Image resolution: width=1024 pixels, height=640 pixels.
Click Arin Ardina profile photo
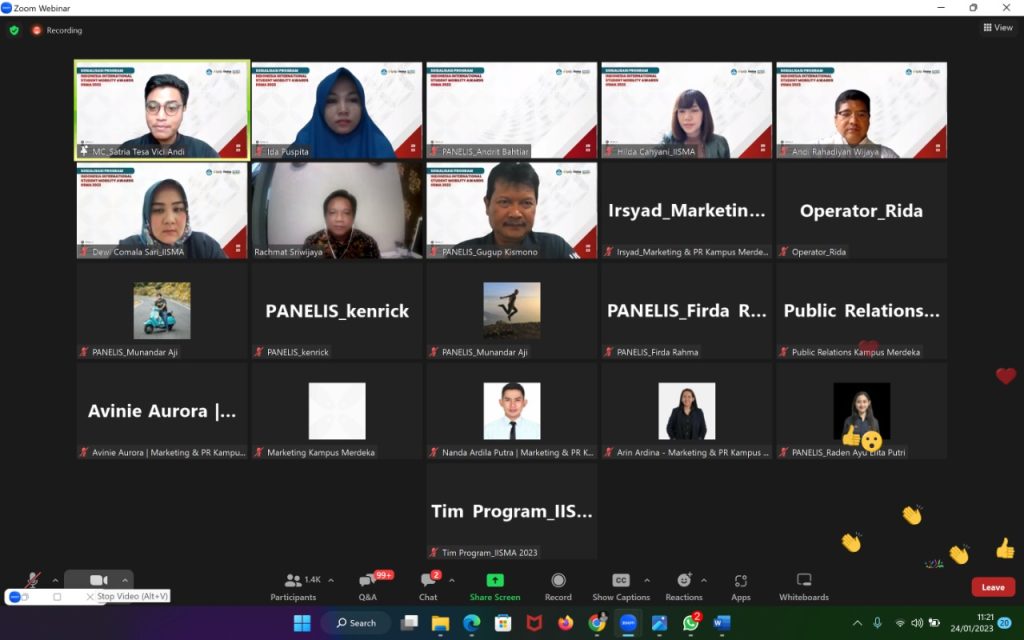(686, 411)
